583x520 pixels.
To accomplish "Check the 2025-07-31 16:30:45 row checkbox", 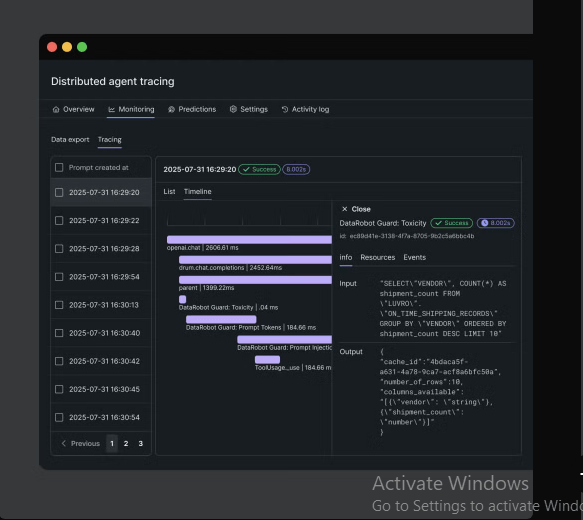I will (x=59, y=389).
